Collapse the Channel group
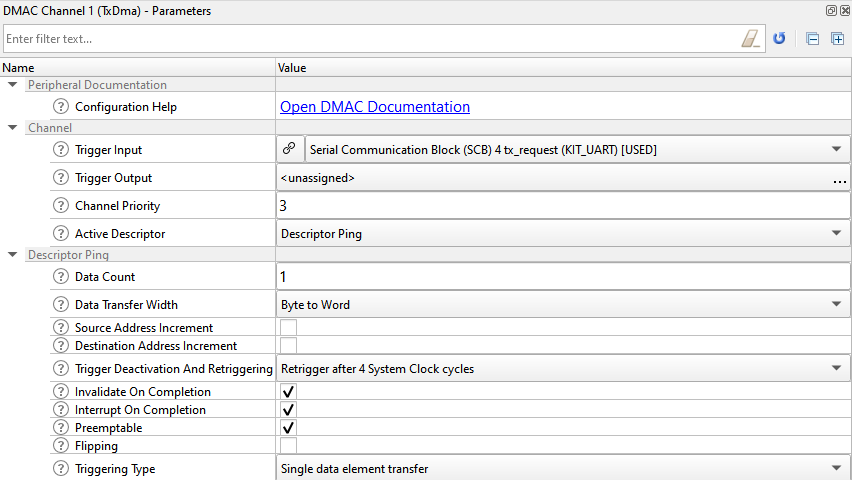 (x=12, y=127)
